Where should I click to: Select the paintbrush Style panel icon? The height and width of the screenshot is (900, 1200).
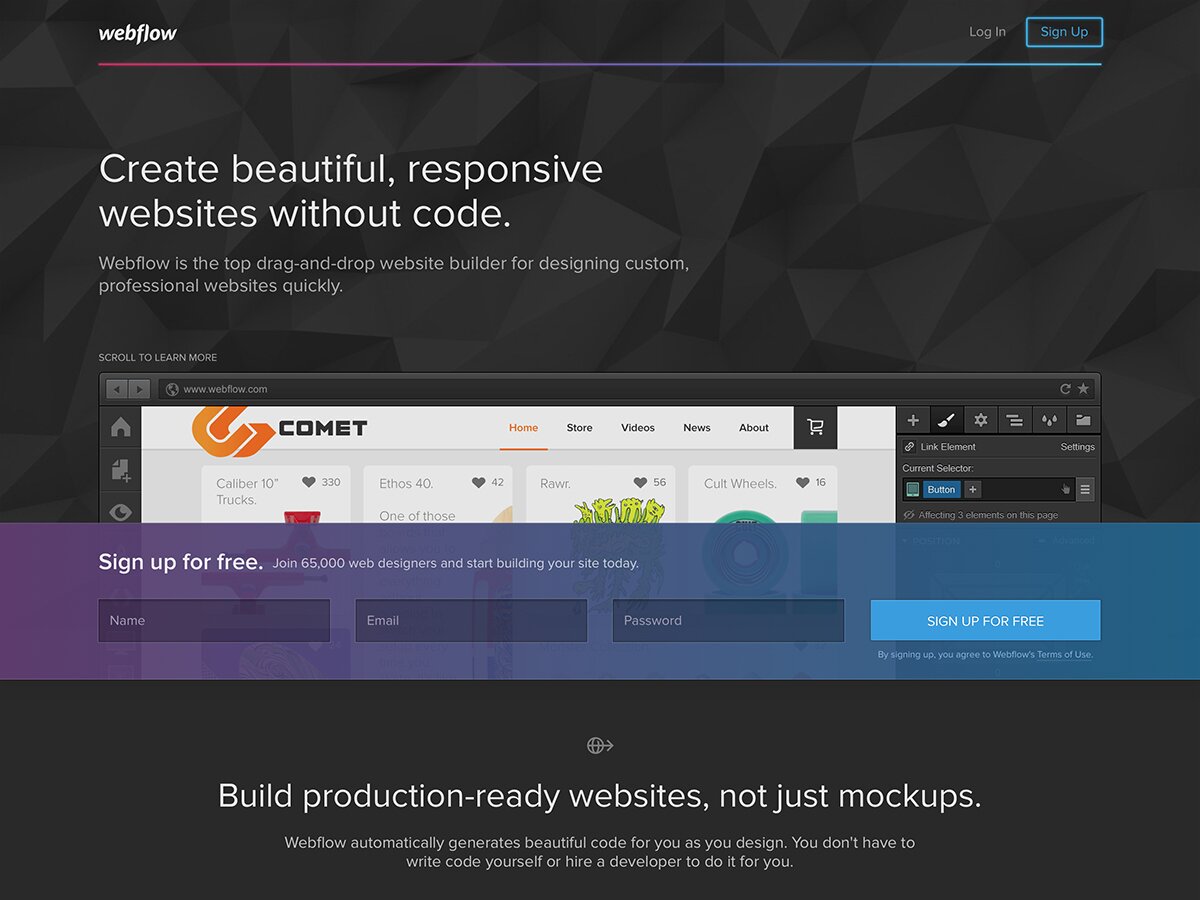coord(946,420)
